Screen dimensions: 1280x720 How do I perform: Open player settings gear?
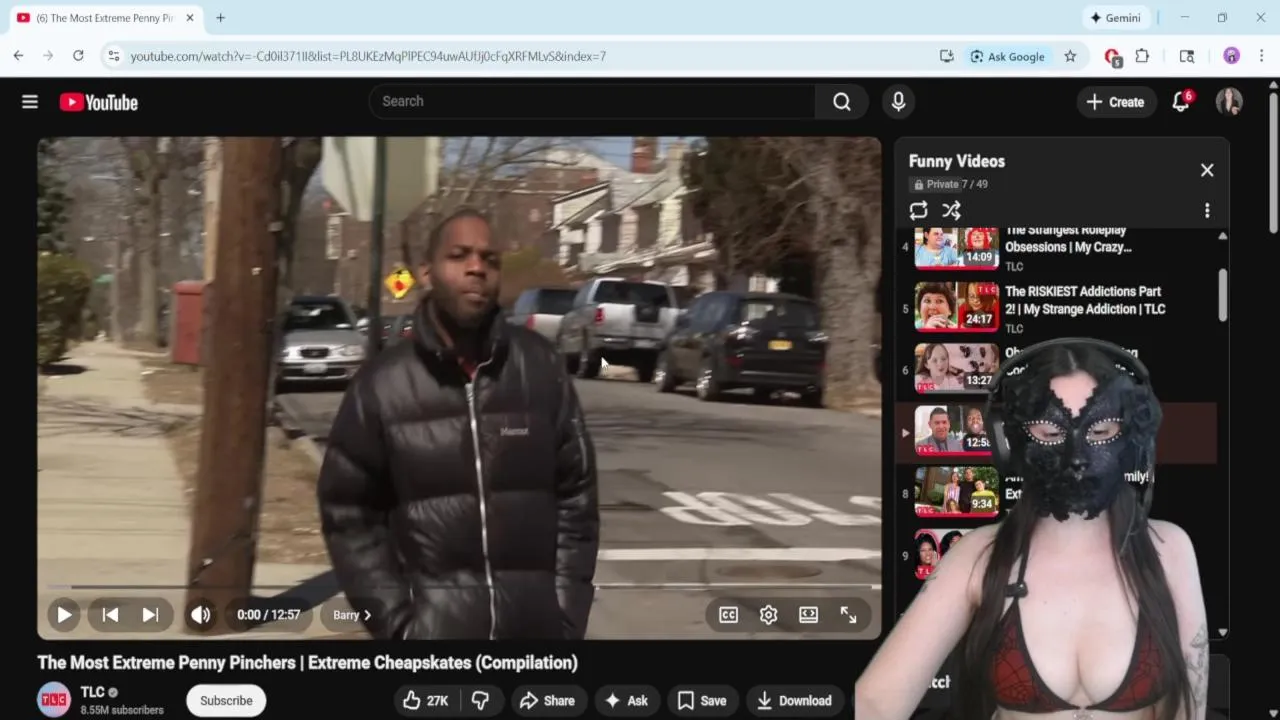(768, 615)
